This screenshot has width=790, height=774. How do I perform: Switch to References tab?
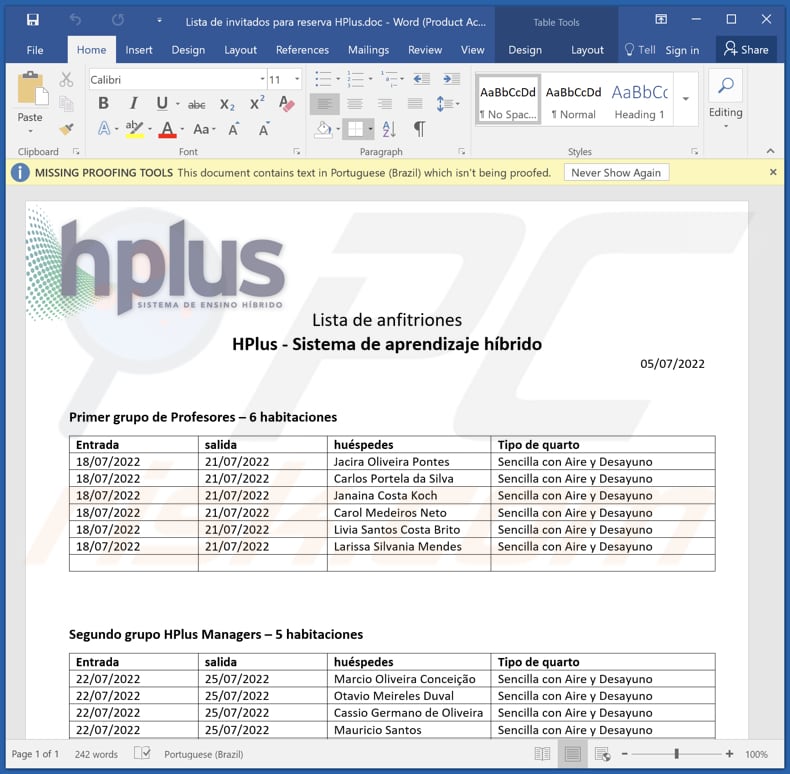pyautogui.click(x=302, y=50)
